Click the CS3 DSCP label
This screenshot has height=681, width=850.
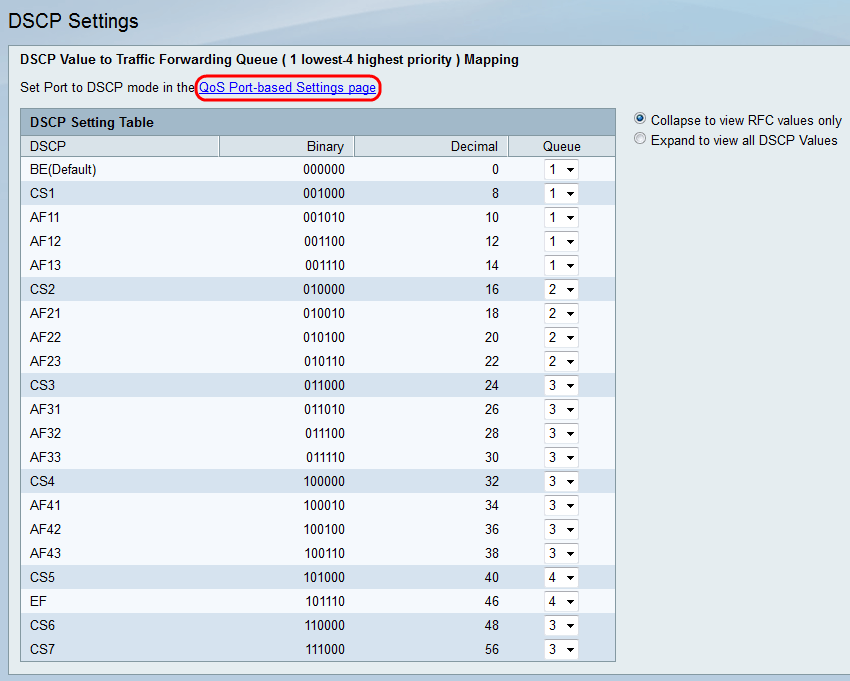[42, 386]
